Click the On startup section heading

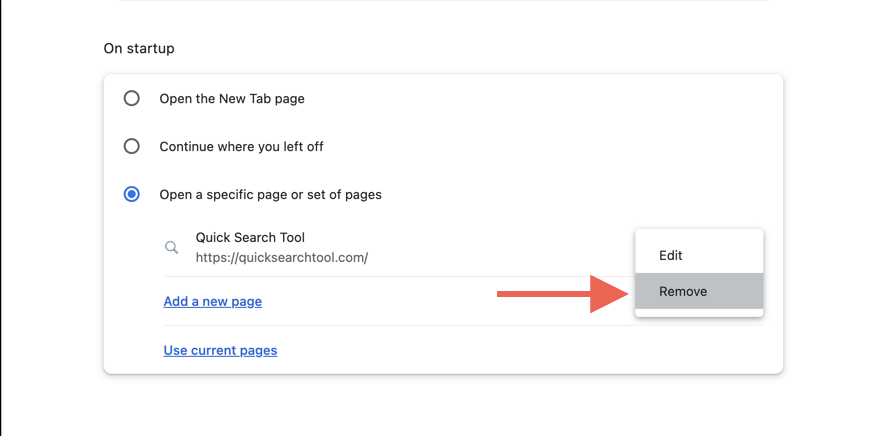(138, 48)
